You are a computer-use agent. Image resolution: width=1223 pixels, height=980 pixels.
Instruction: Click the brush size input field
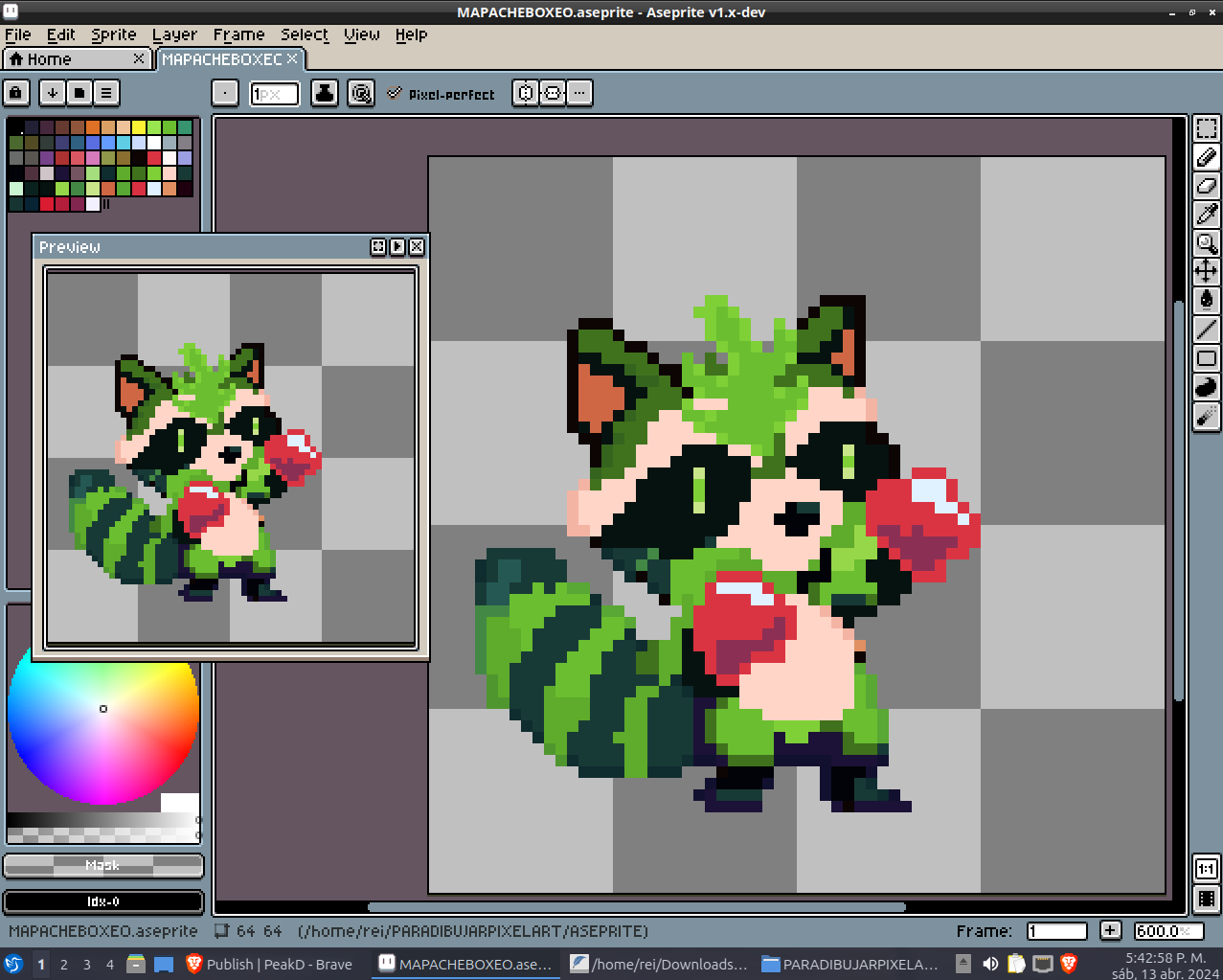(274, 94)
